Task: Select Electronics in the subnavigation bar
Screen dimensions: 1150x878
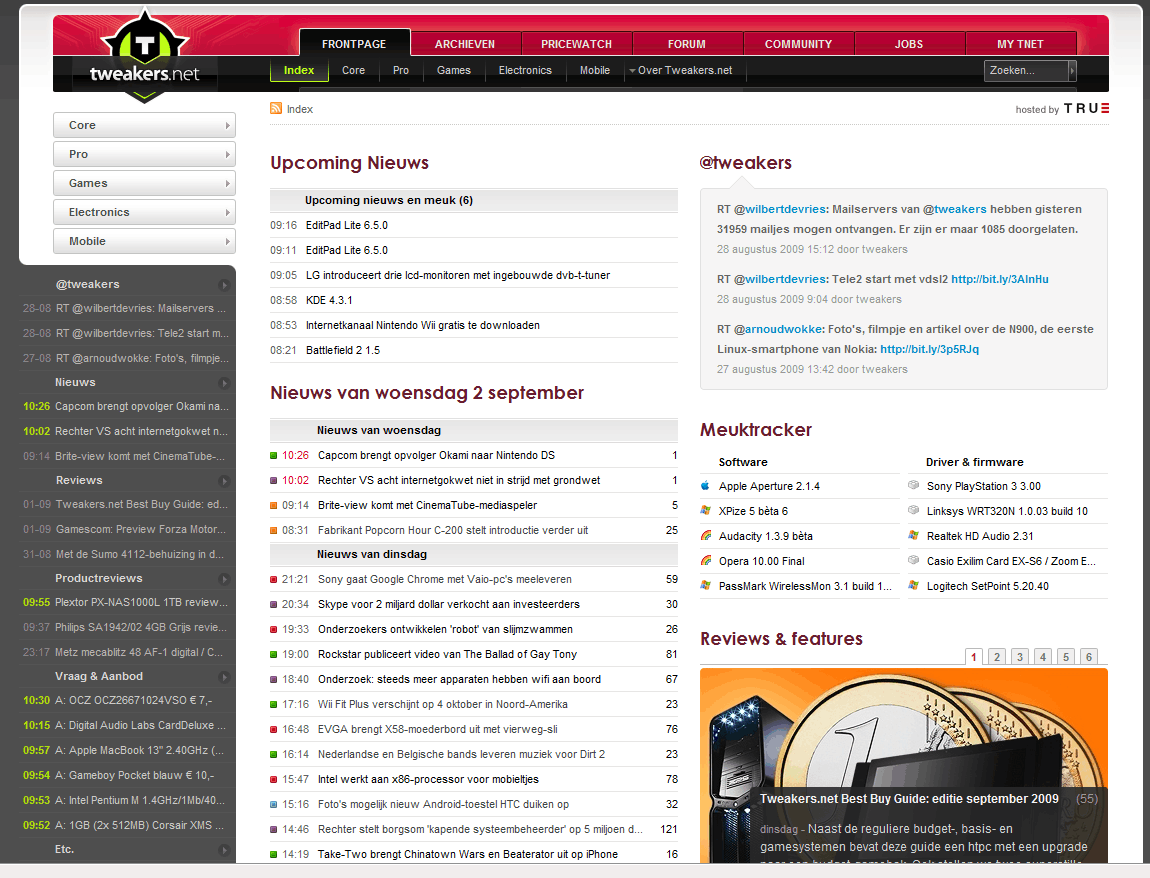Action: pos(525,70)
